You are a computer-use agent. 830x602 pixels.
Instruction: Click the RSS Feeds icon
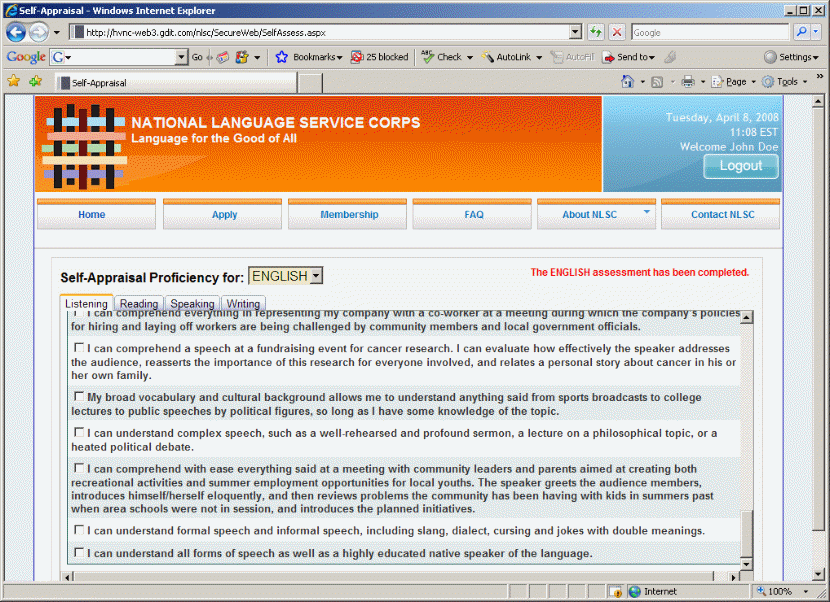coord(657,82)
